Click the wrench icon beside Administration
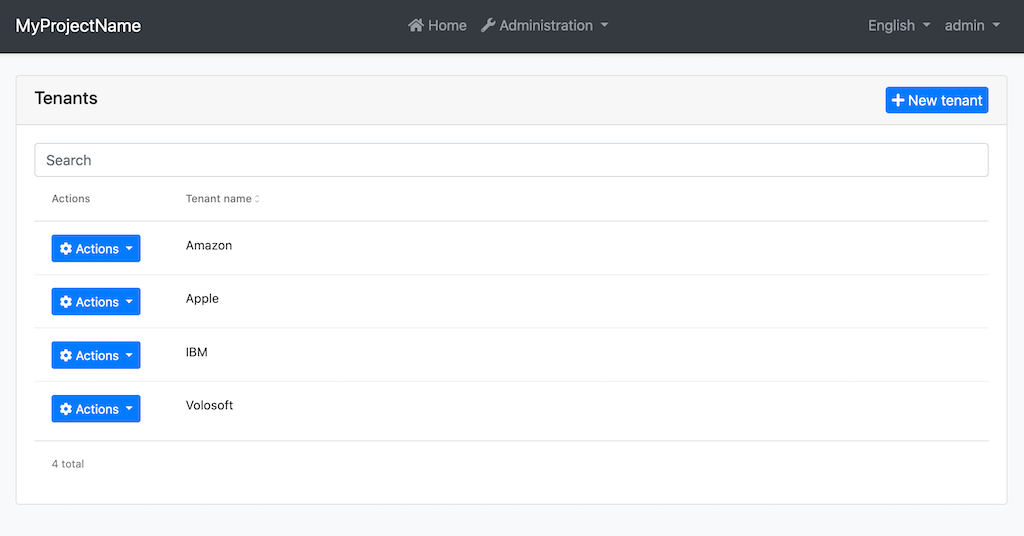Image resolution: width=1024 pixels, height=536 pixels. pos(488,26)
